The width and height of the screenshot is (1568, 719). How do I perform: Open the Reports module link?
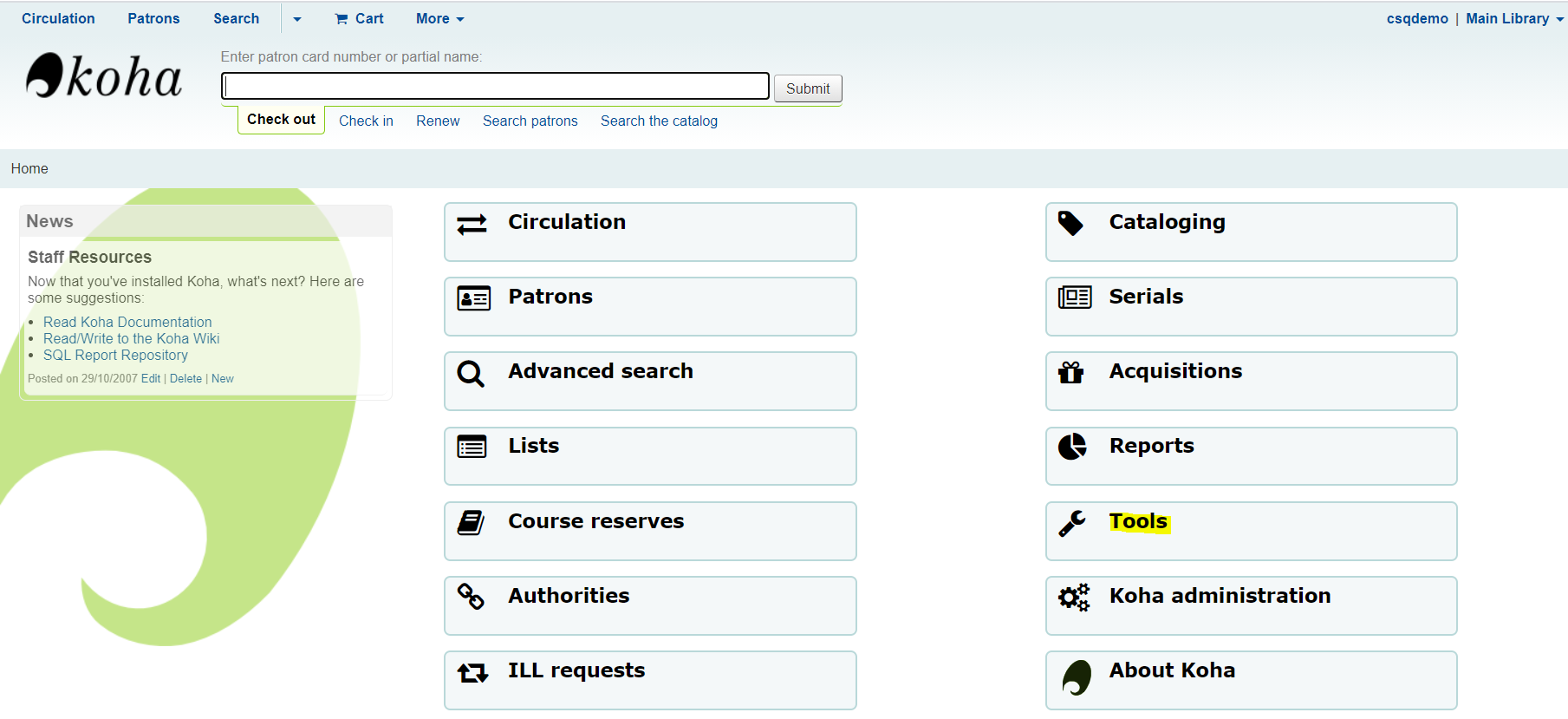pyautogui.click(x=1252, y=456)
